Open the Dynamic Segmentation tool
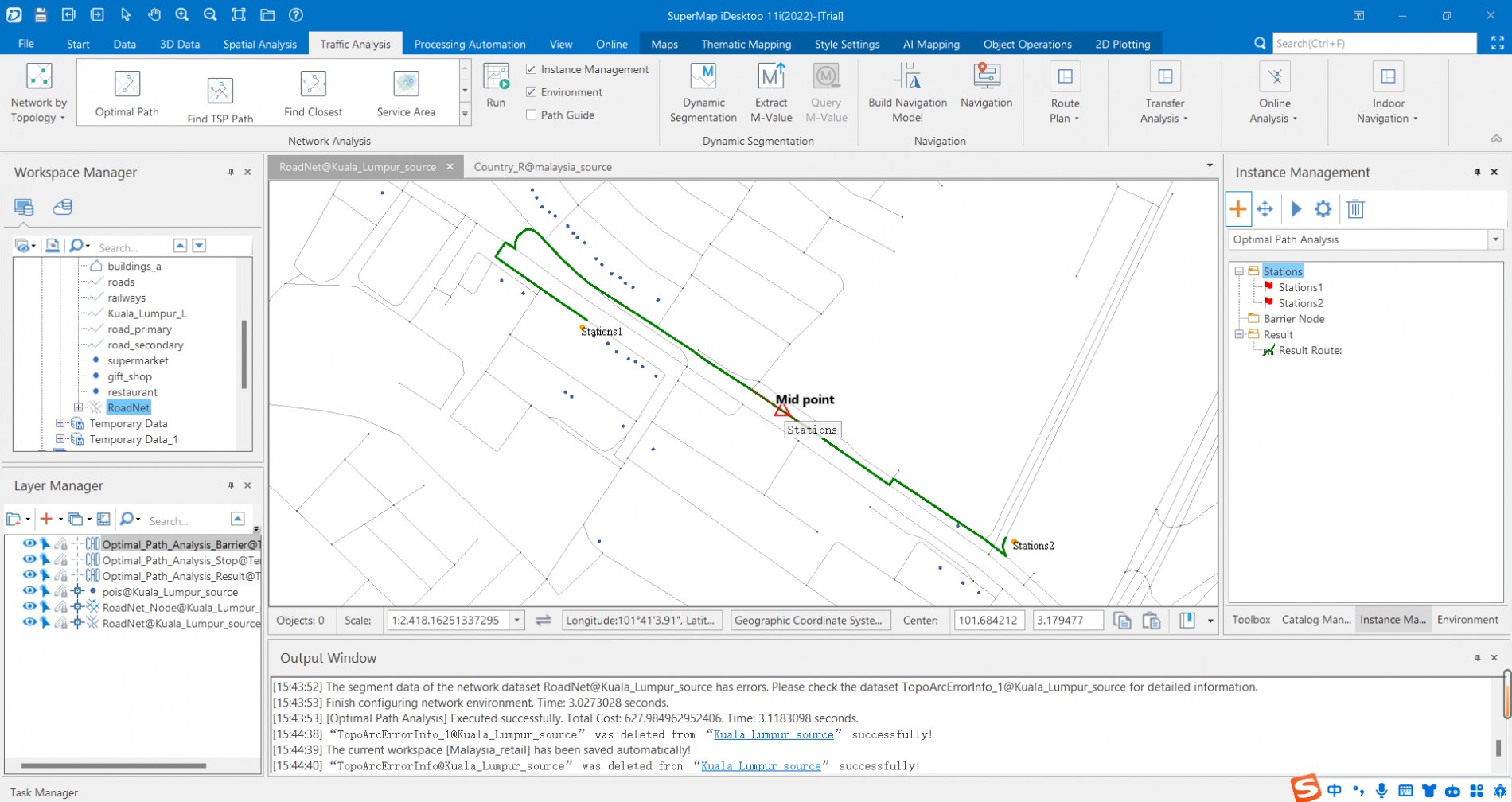This screenshot has width=1512, height=802. tap(703, 92)
